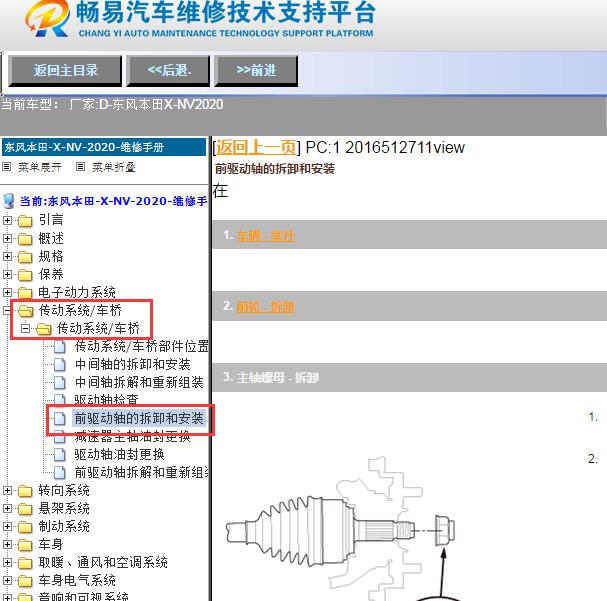Click the 引言 folder icon
Viewport: 607px width, 601px height.
[25, 221]
